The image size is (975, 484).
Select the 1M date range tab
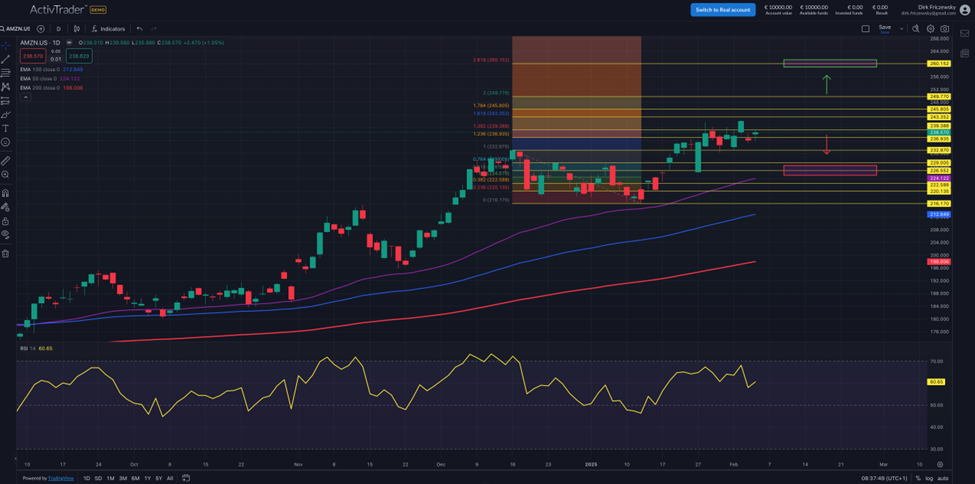coord(112,478)
